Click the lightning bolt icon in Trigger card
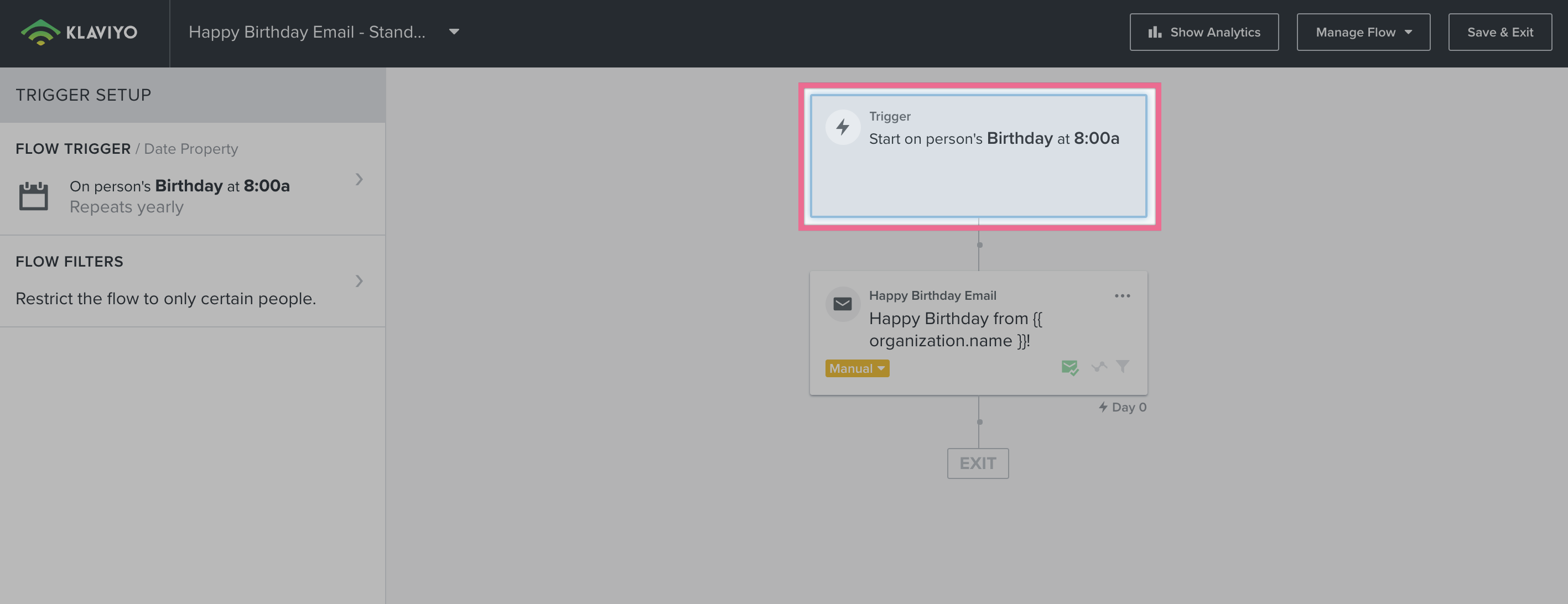The width and height of the screenshot is (1568, 604). (843, 127)
